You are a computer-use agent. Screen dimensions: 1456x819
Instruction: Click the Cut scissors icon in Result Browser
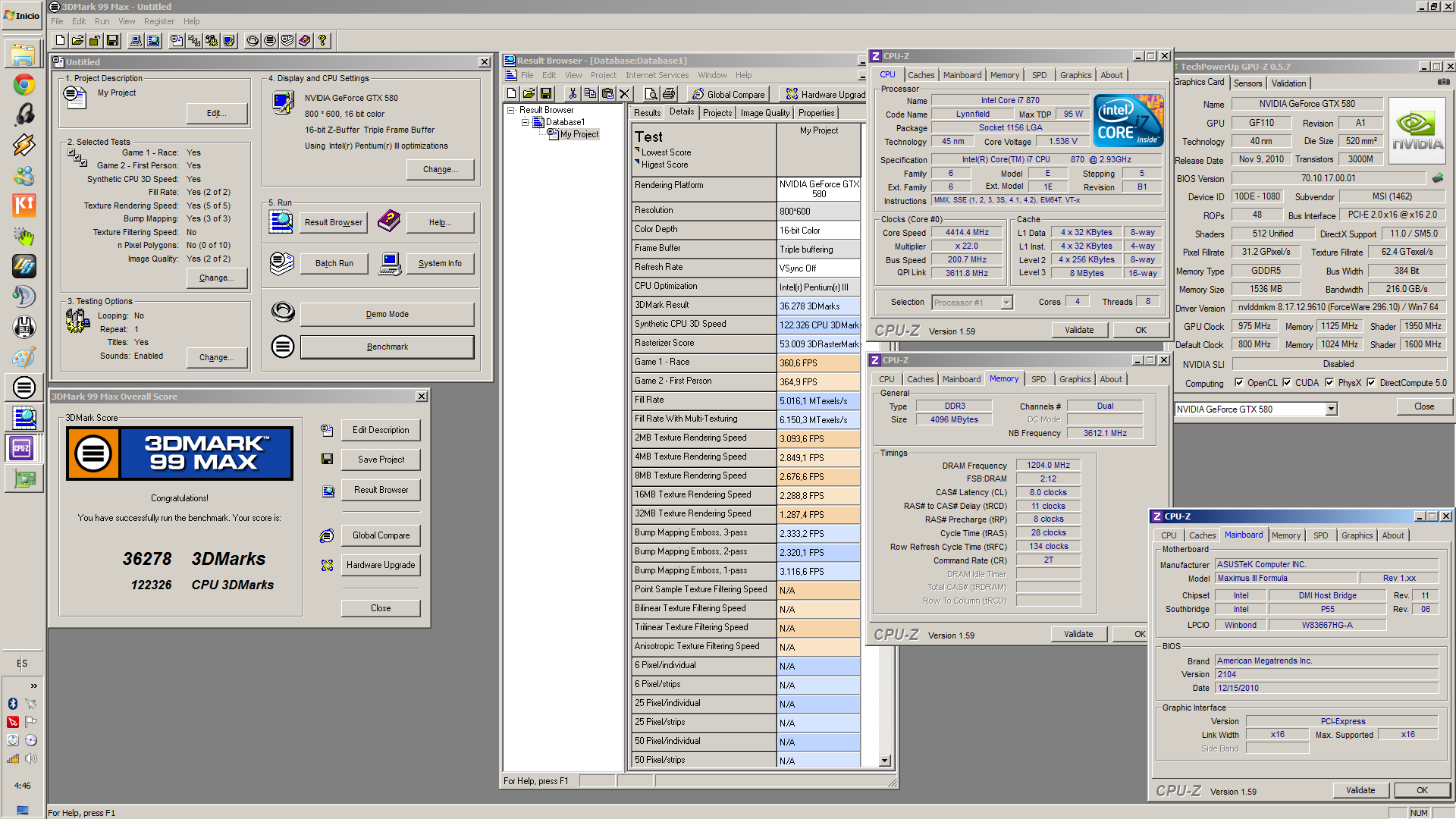[573, 93]
